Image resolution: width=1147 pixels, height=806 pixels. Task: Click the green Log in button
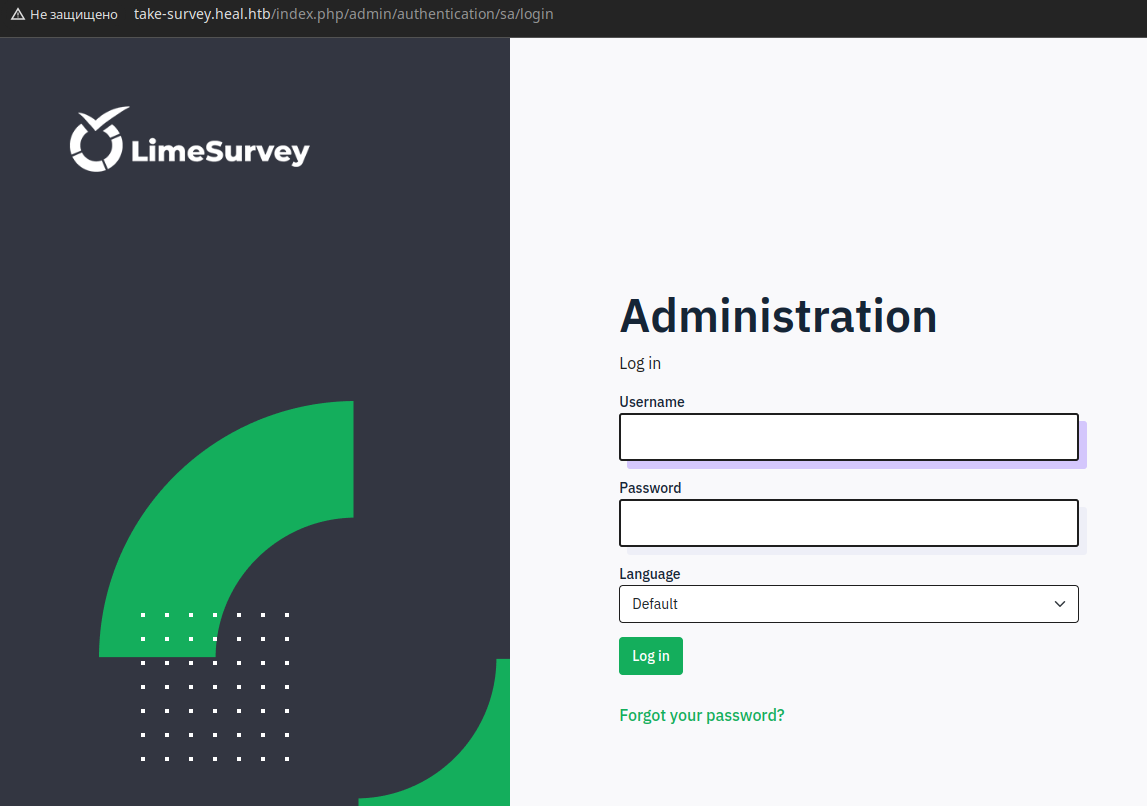pyautogui.click(x=650, y=656)
